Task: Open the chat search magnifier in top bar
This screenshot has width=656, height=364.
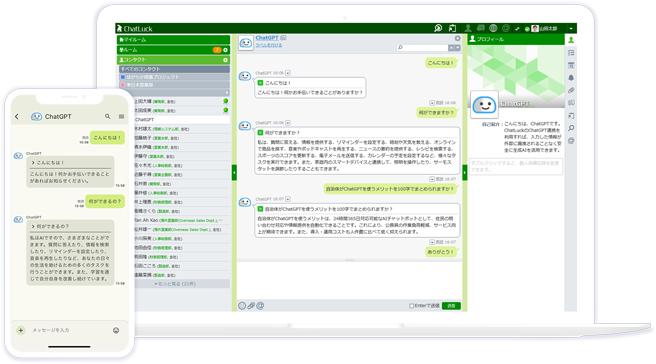Action: coord(438,28)
